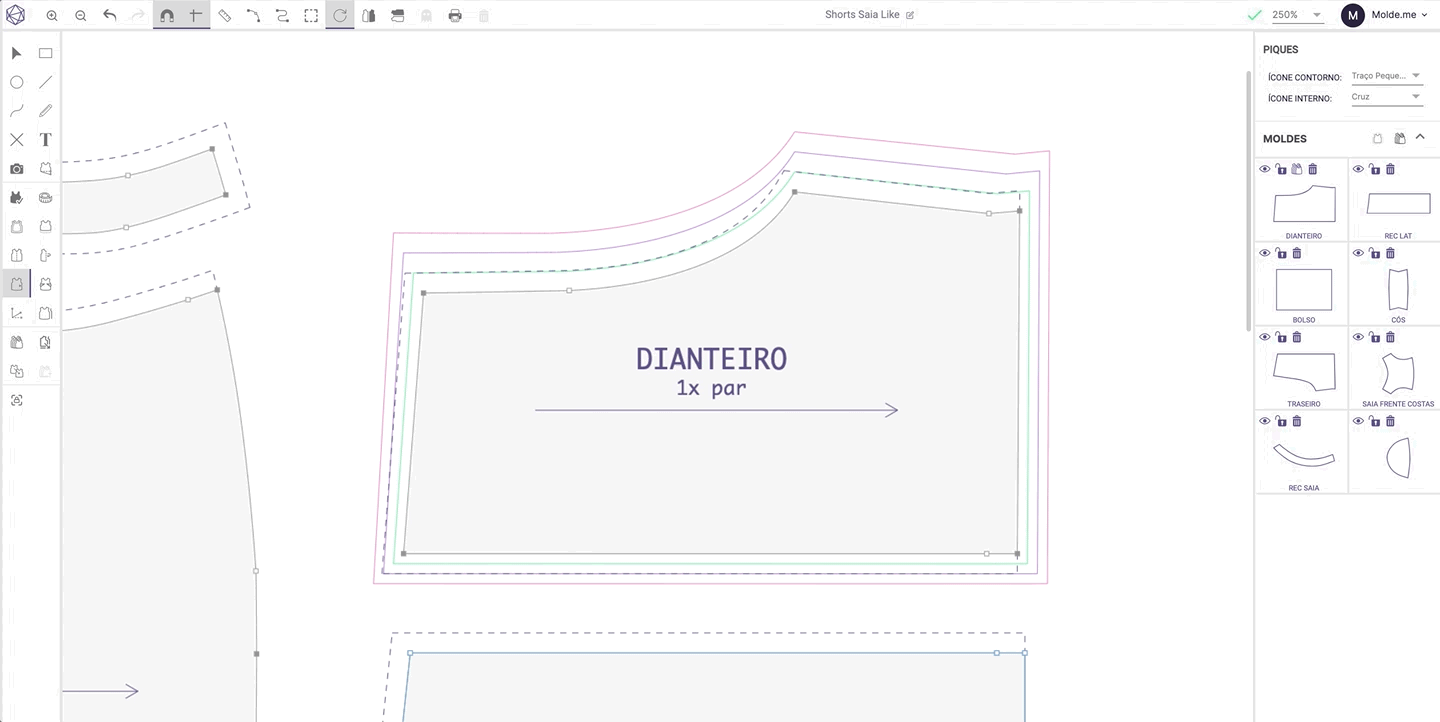Viewport: 1440px width, 722px height.
Task: Select the SAIA FRENTE COSTAS thumbnail
Action: tap(1398, 373)
